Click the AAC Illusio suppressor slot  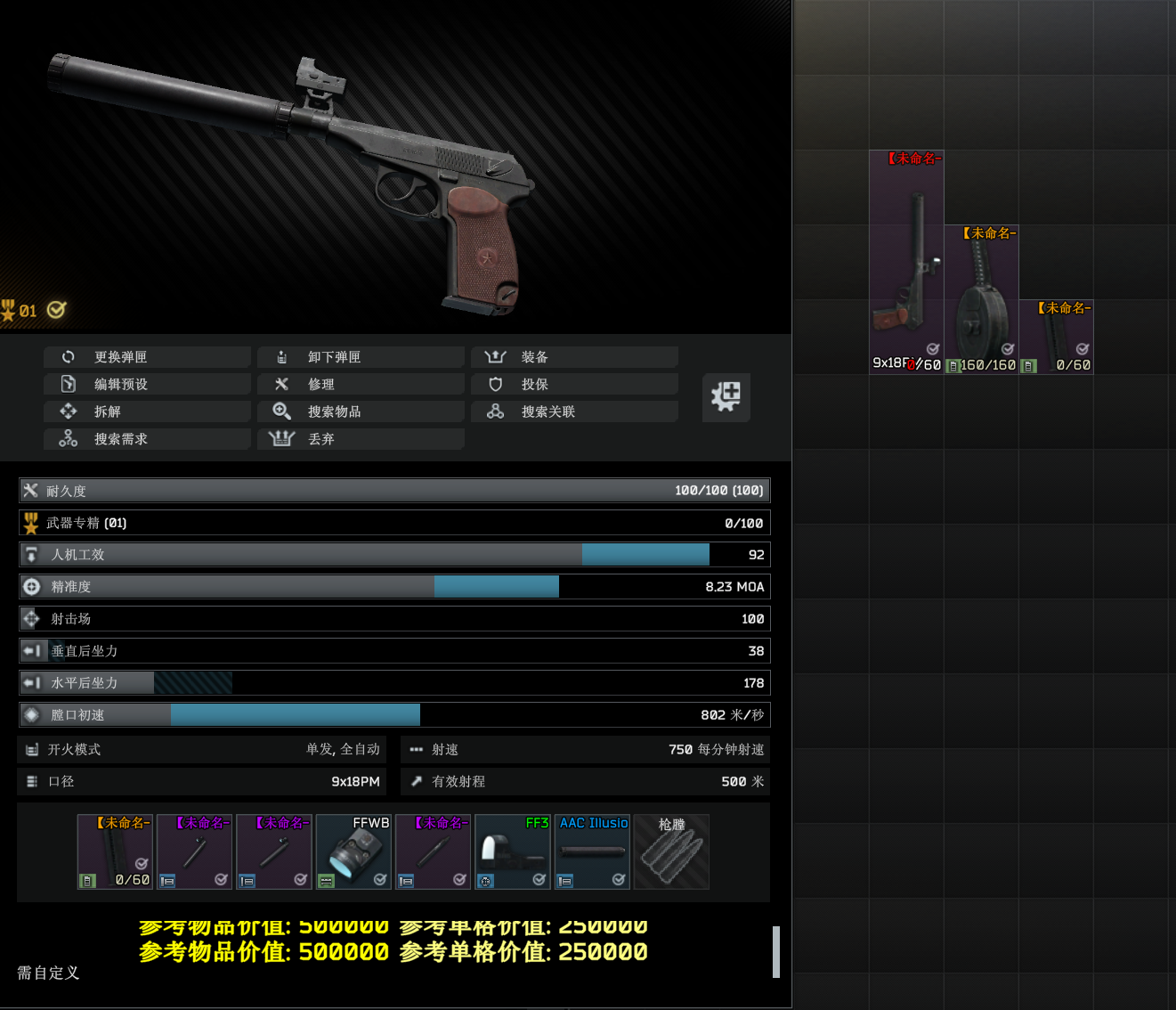point(592,851)
